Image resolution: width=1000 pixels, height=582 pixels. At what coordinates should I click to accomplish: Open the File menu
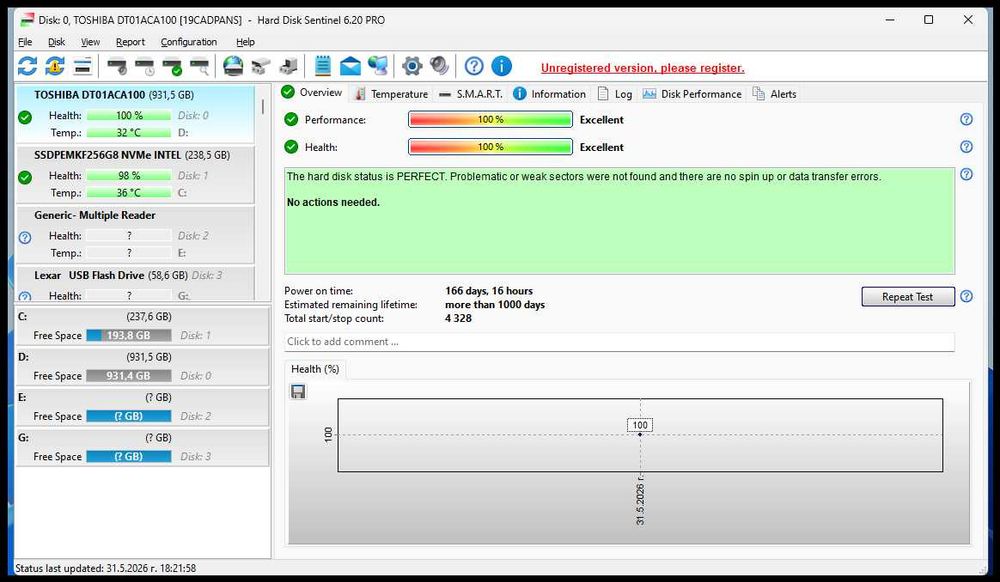25,42
